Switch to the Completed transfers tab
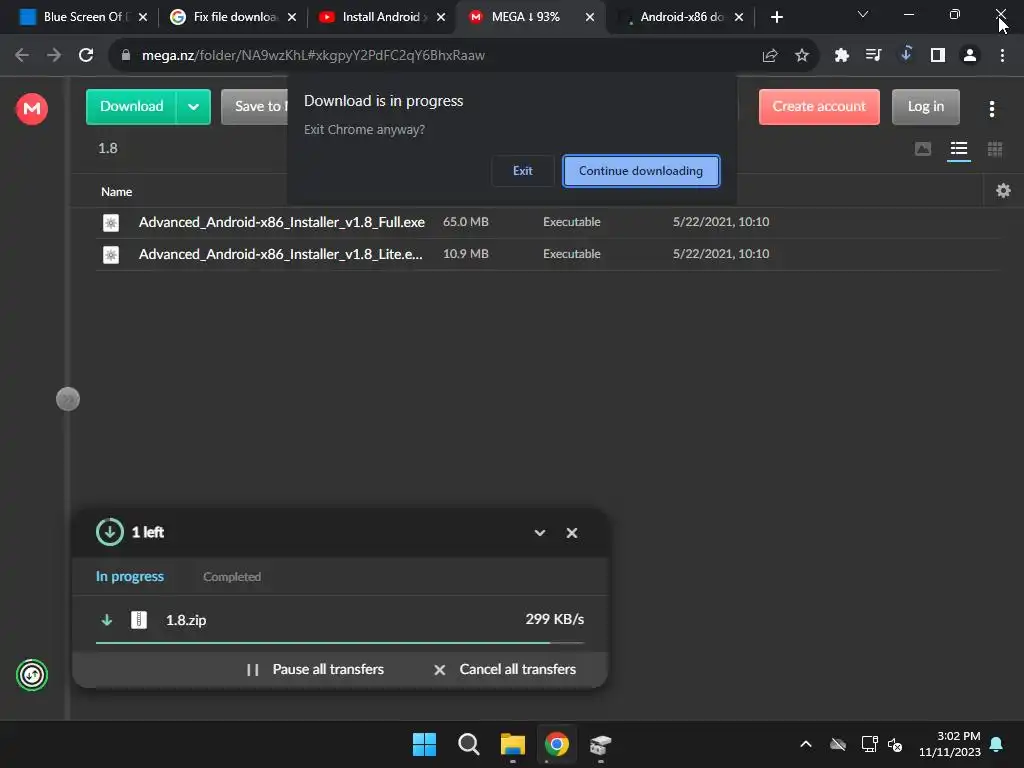Image resolution: width=1024 pixels, height=768 pixels. tap(232, 577)
